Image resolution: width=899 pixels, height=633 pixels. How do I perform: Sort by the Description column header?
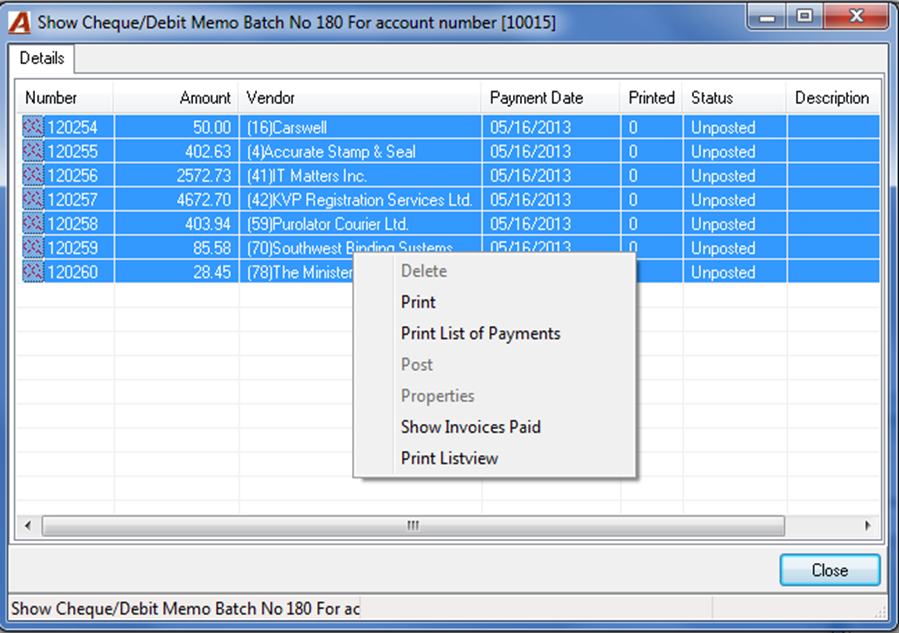pos(833,97)
